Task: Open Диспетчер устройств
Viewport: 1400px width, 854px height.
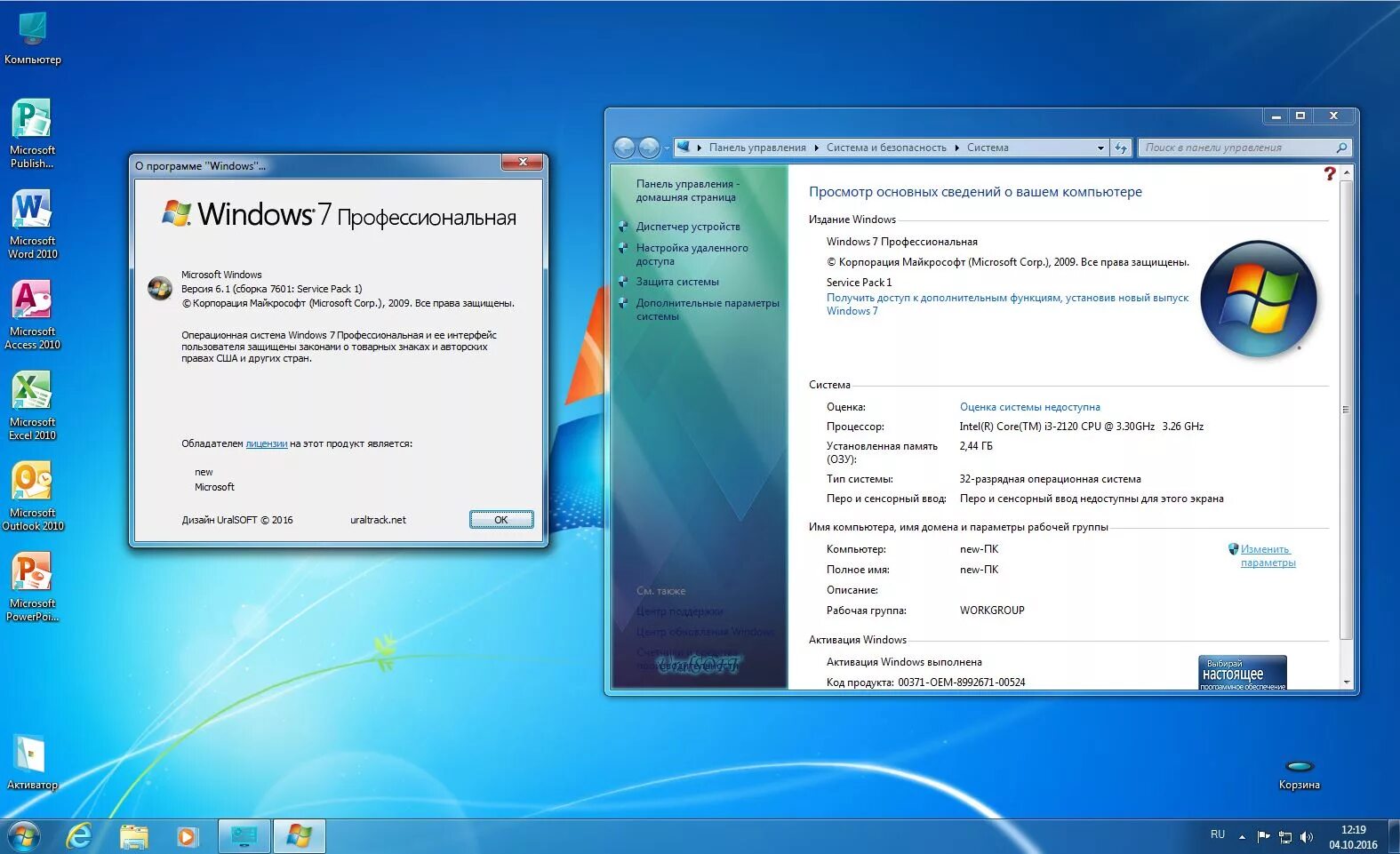Action: (688, 227)
